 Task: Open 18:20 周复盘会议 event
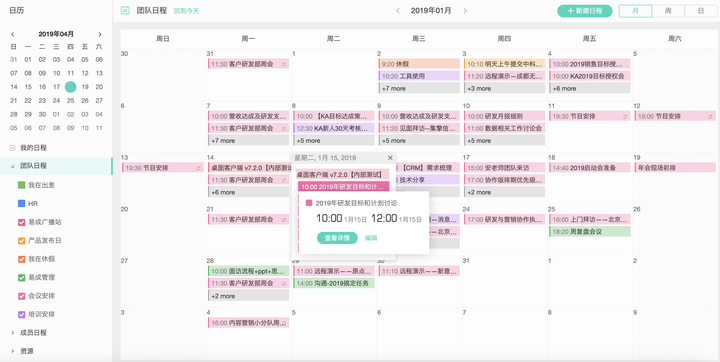pos(590,232)
